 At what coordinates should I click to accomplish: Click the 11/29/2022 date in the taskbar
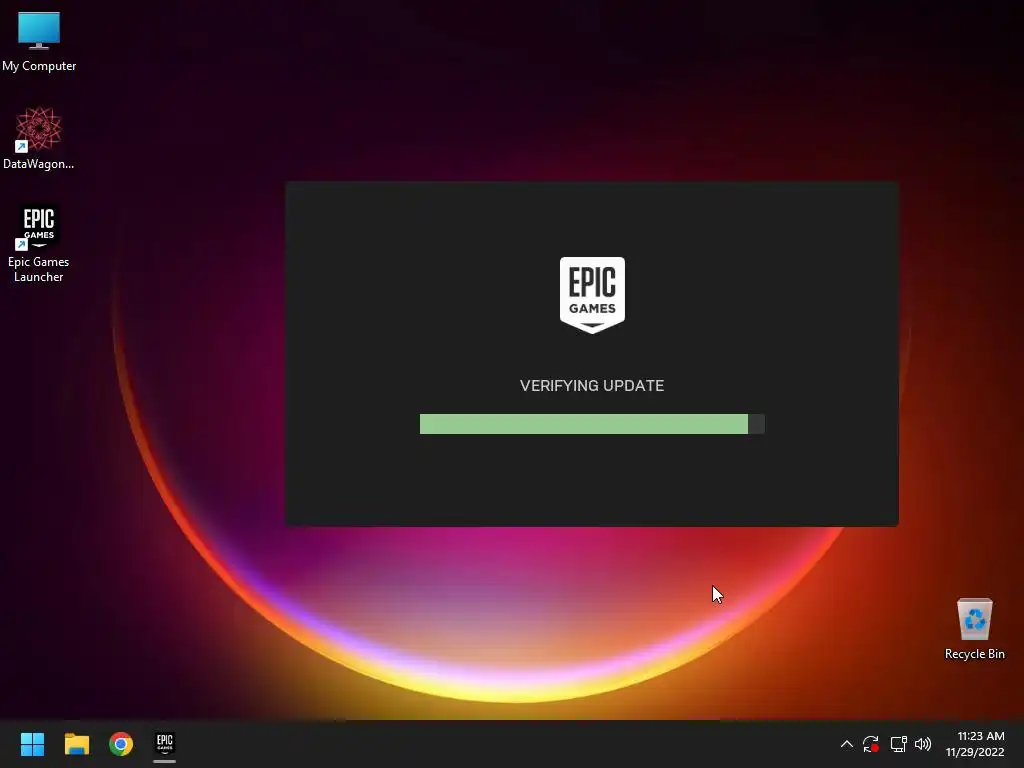pyautogui.click(x=975, y=752)
